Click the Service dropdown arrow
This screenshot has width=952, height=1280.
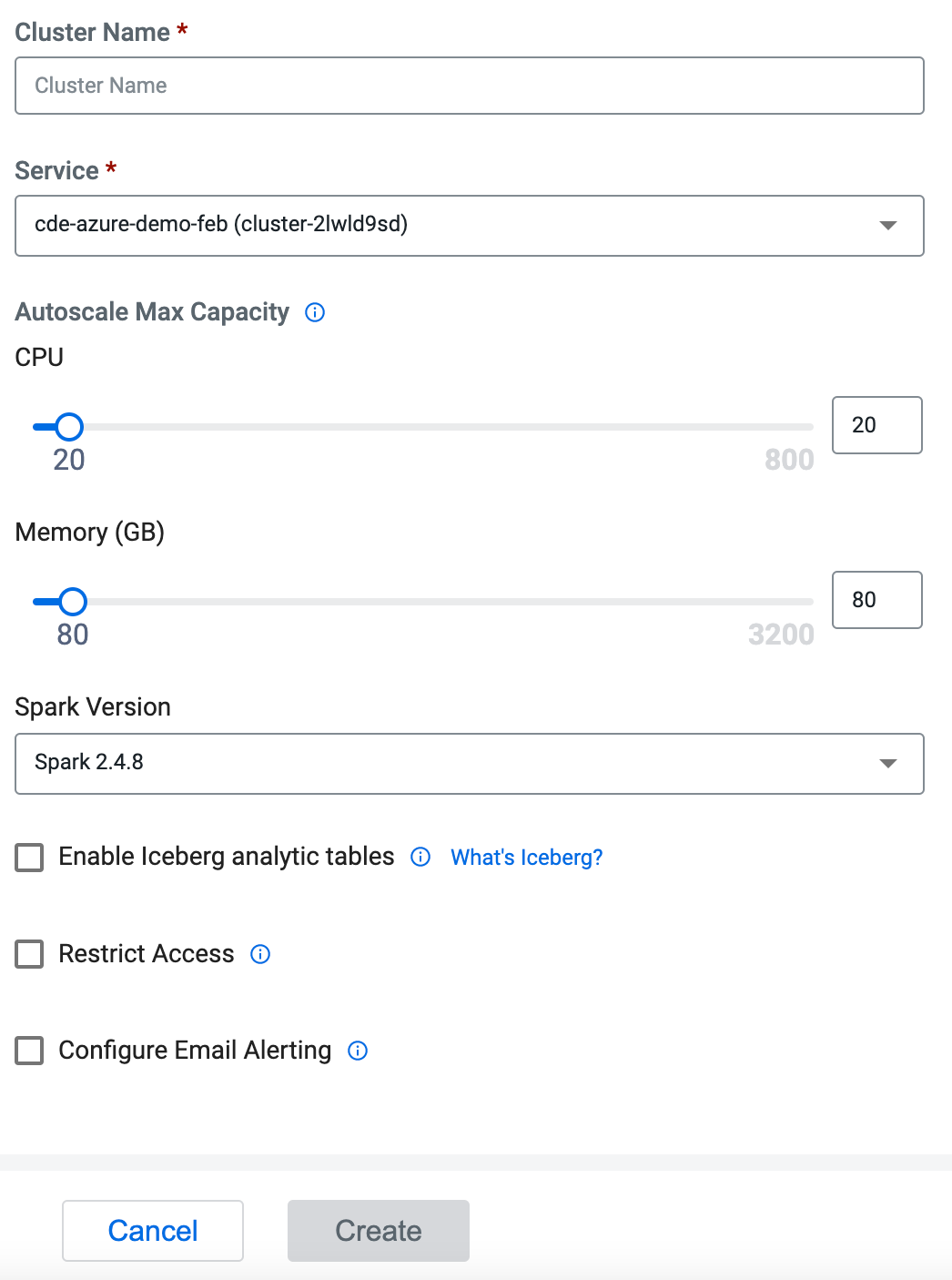[x=888, y=225]
